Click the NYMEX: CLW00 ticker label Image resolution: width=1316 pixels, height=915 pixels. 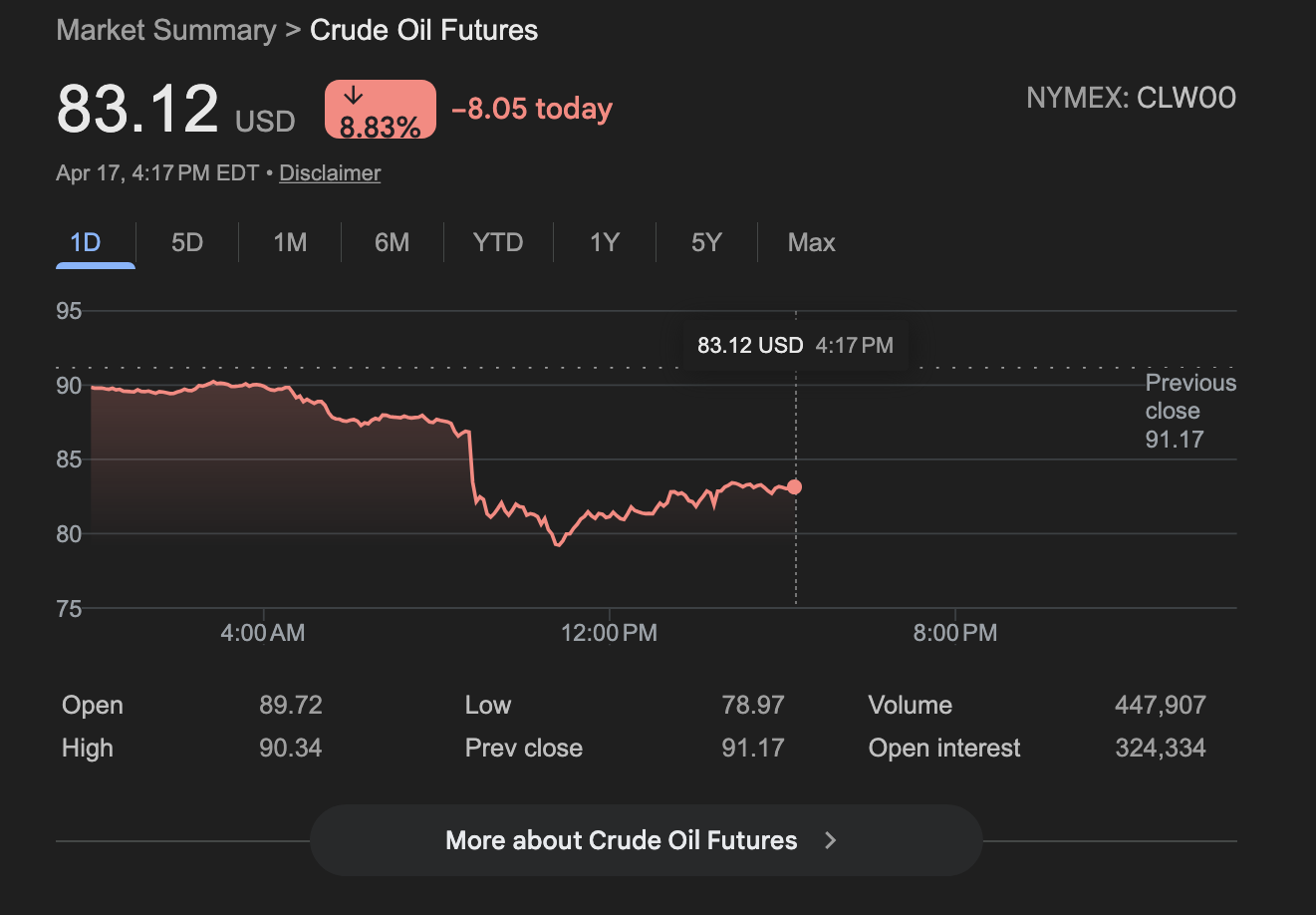pyautogui.click(x=1131, y=98)
